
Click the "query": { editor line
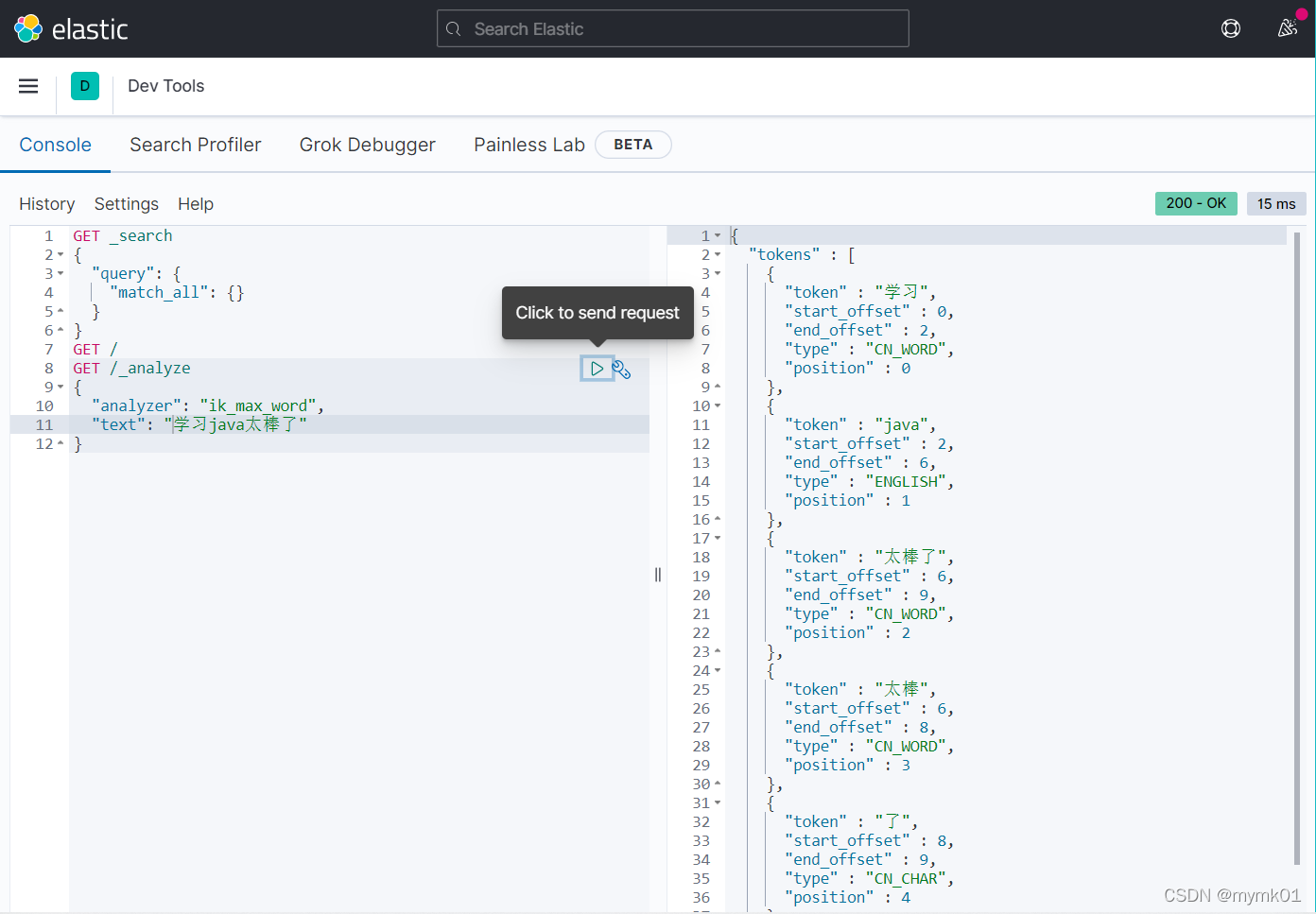[136, 274]
